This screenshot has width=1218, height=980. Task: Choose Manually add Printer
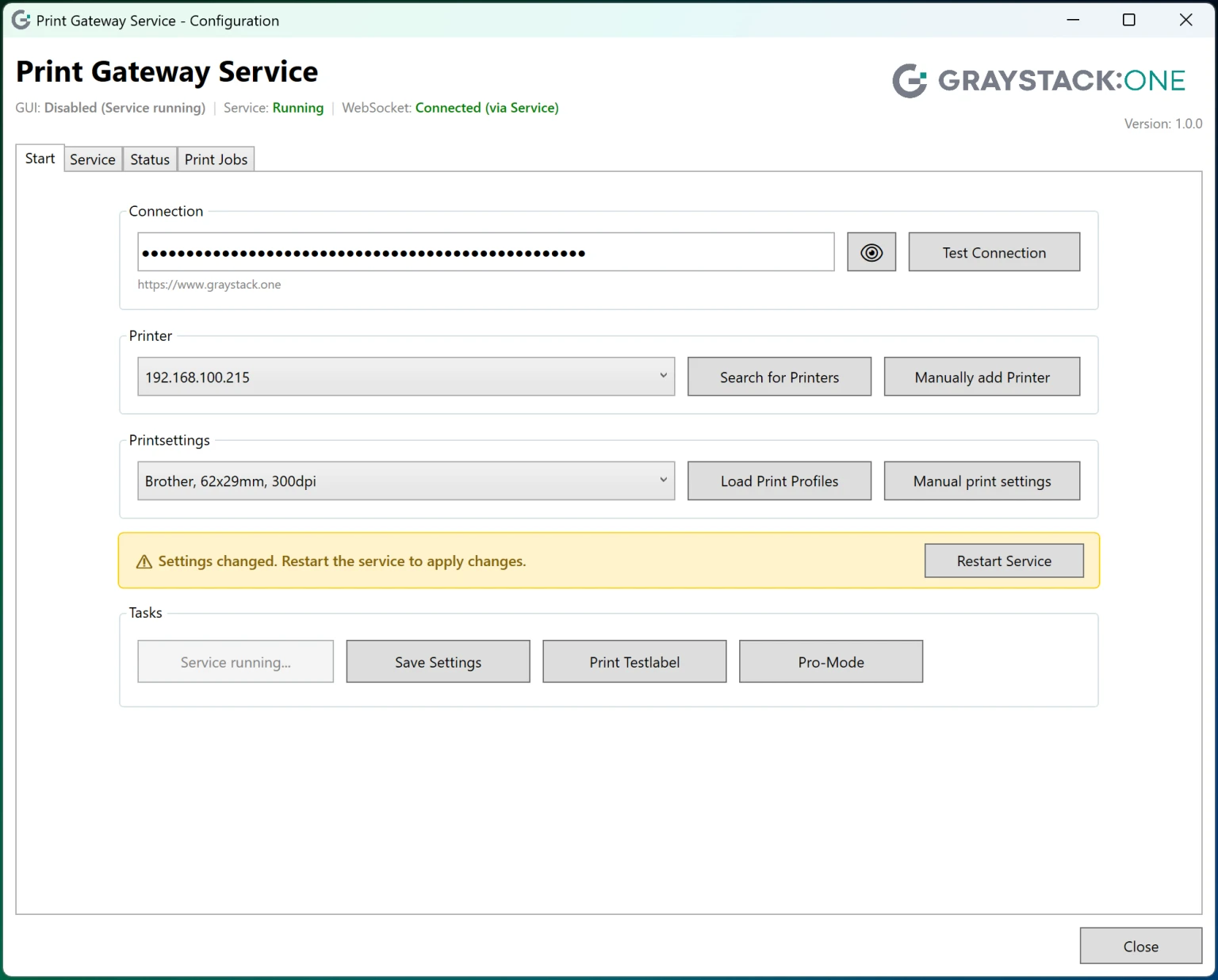click(982, 377)
